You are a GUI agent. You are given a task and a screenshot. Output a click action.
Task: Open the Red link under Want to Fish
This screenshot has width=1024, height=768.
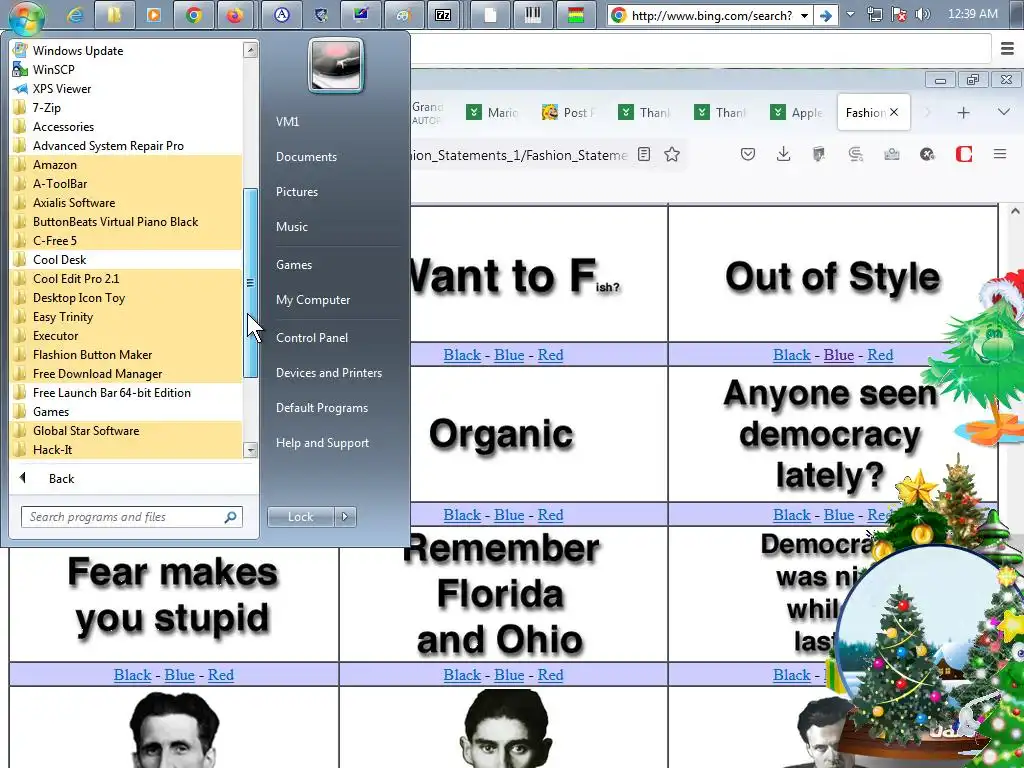click(551, 355)
